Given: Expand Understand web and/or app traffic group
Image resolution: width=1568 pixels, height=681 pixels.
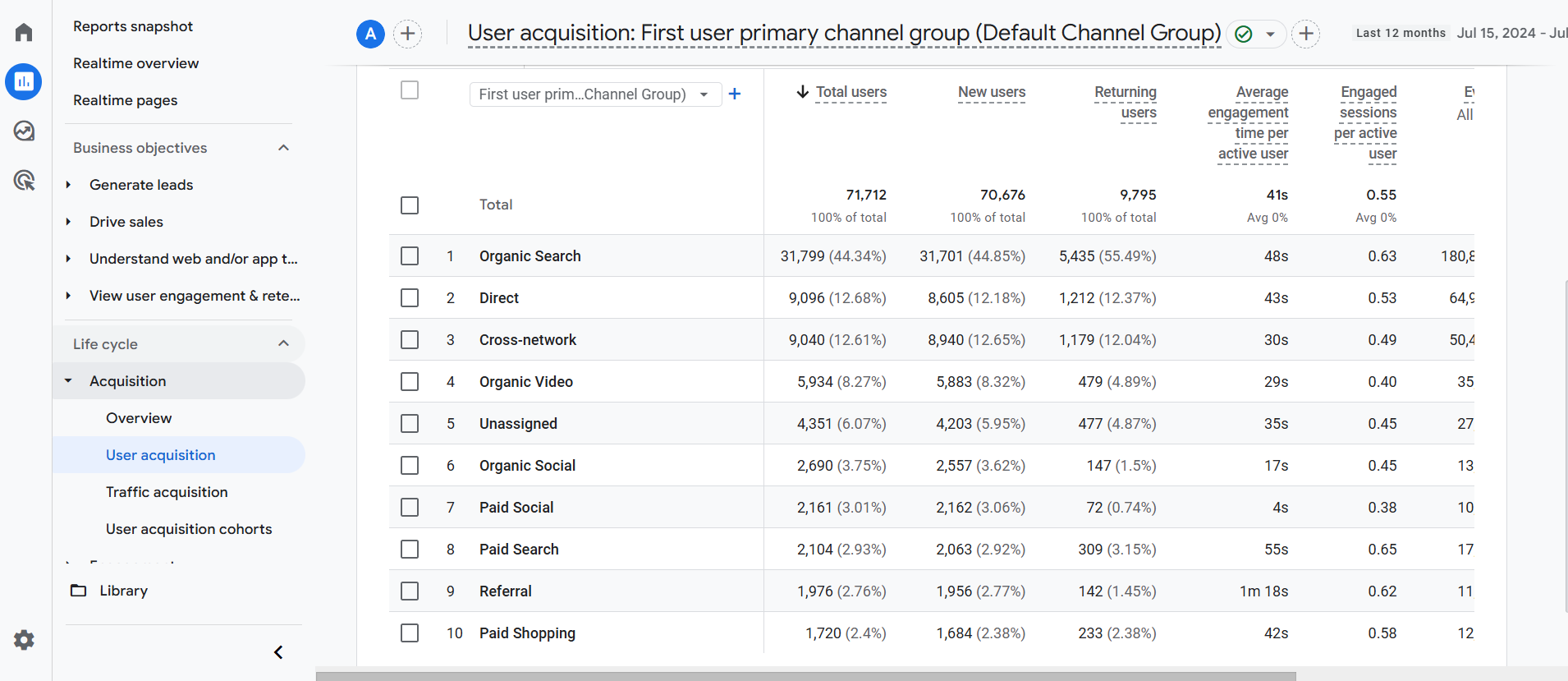Looking at the screenshot, I should click(68, 259).
